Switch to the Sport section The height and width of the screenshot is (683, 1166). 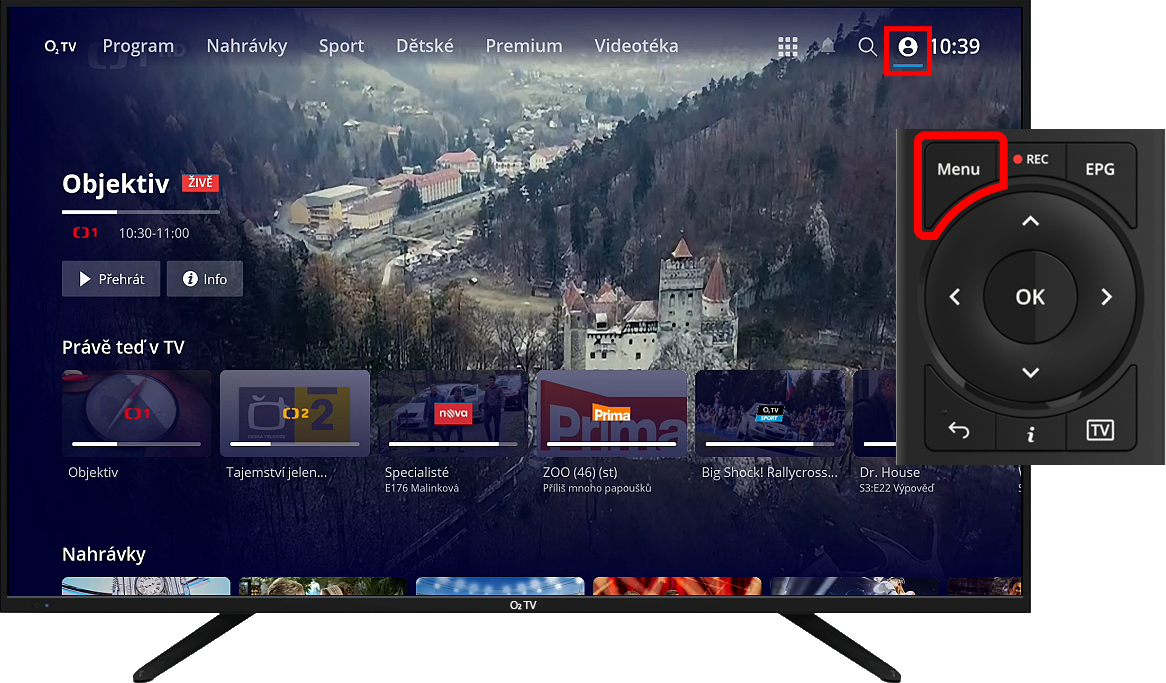click(341, 46)
